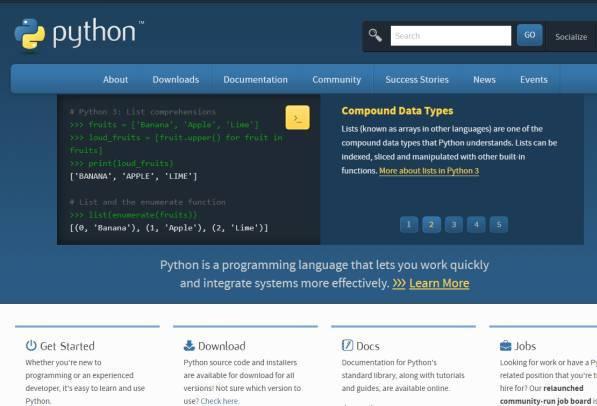Follow More about lists in Python 3 link
This screenshot has height=406, width=597.
point(429,171)
